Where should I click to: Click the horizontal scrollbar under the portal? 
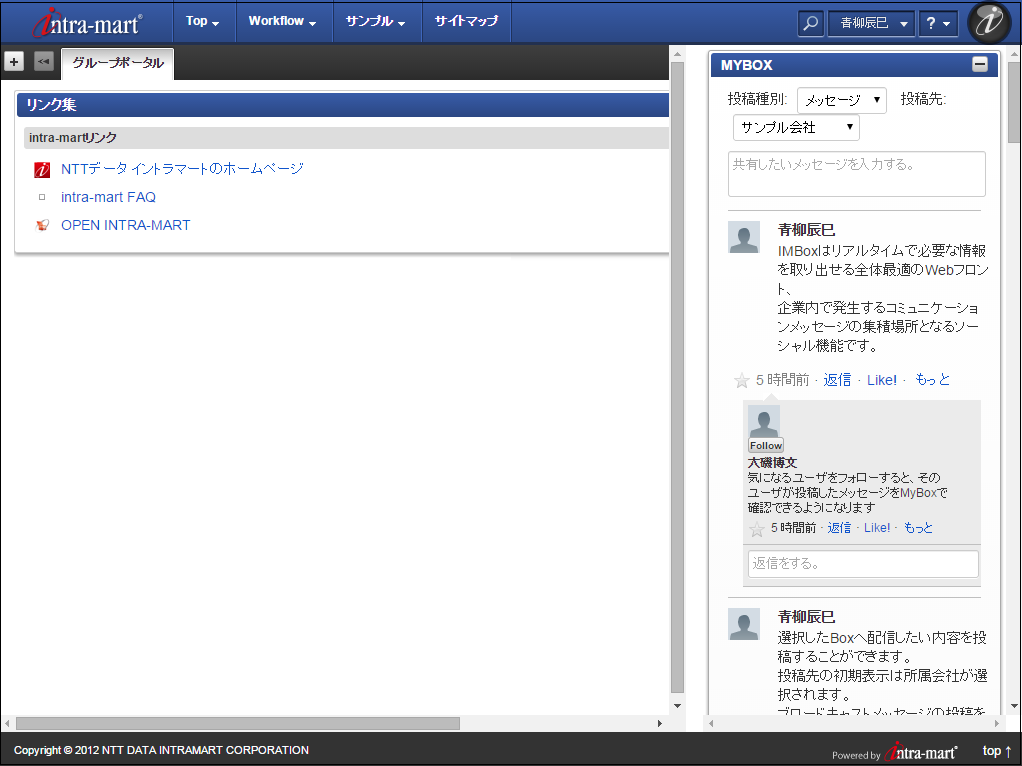[x=237, y=723]
